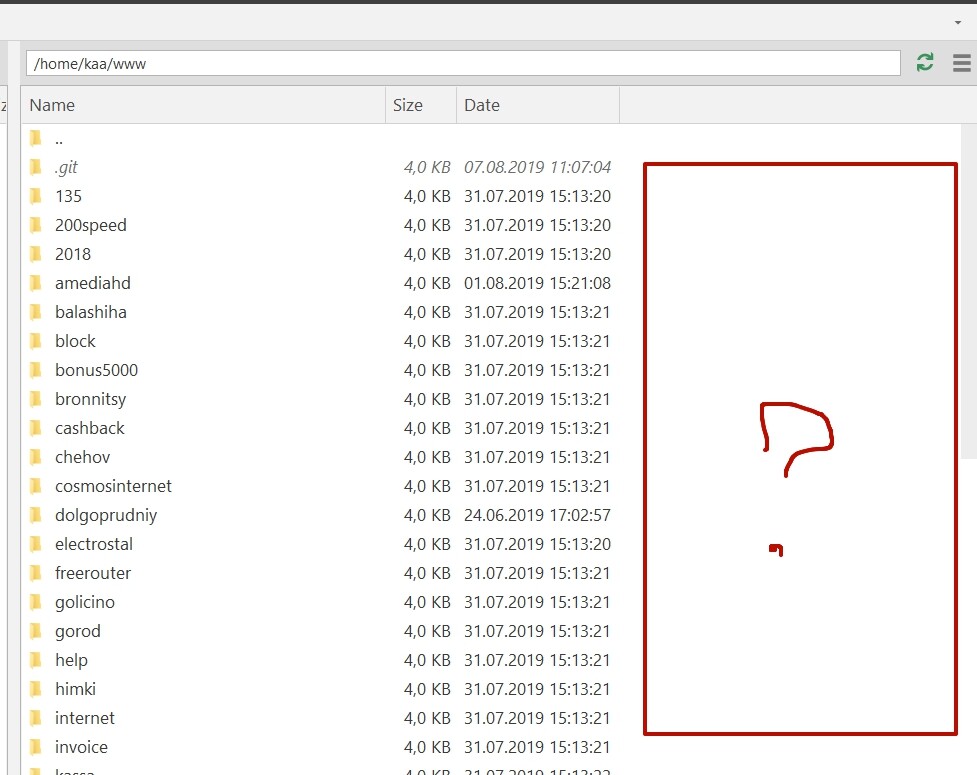Select the bonus5000 folder

click(x=96, y=370)
